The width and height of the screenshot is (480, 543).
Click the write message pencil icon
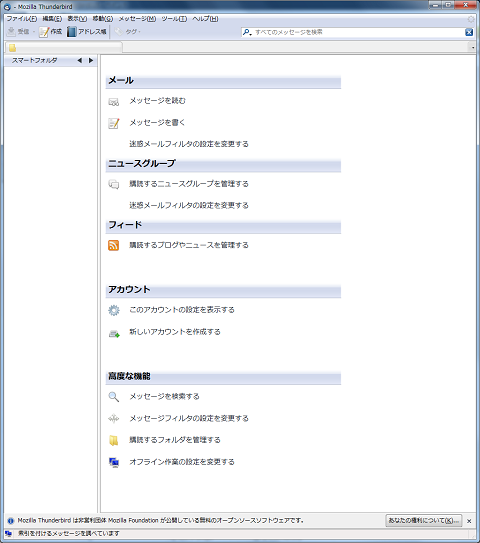point(114,123)
